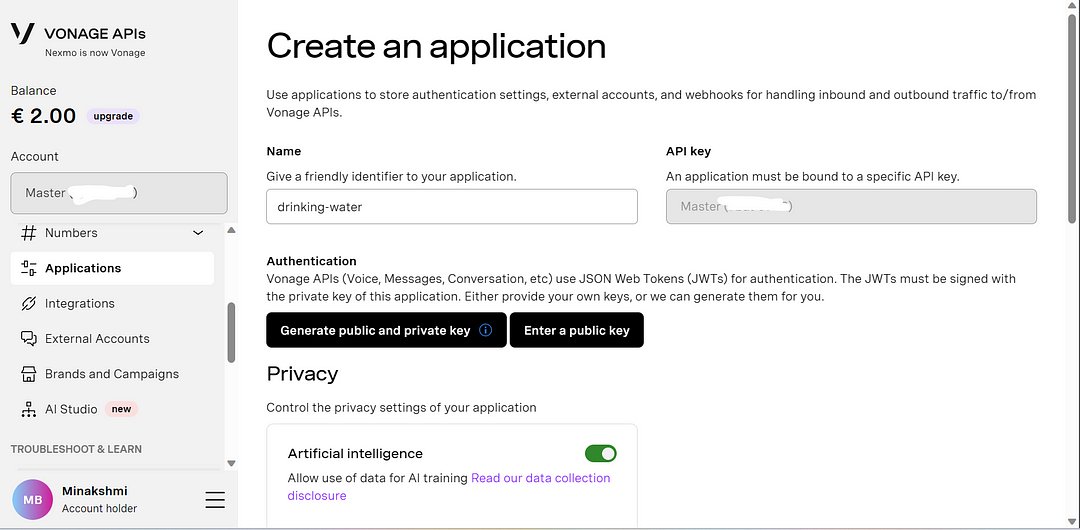Screen dimensions: 1080x530
Task: Click the application Name input field
Action: (x=452, y=207)
